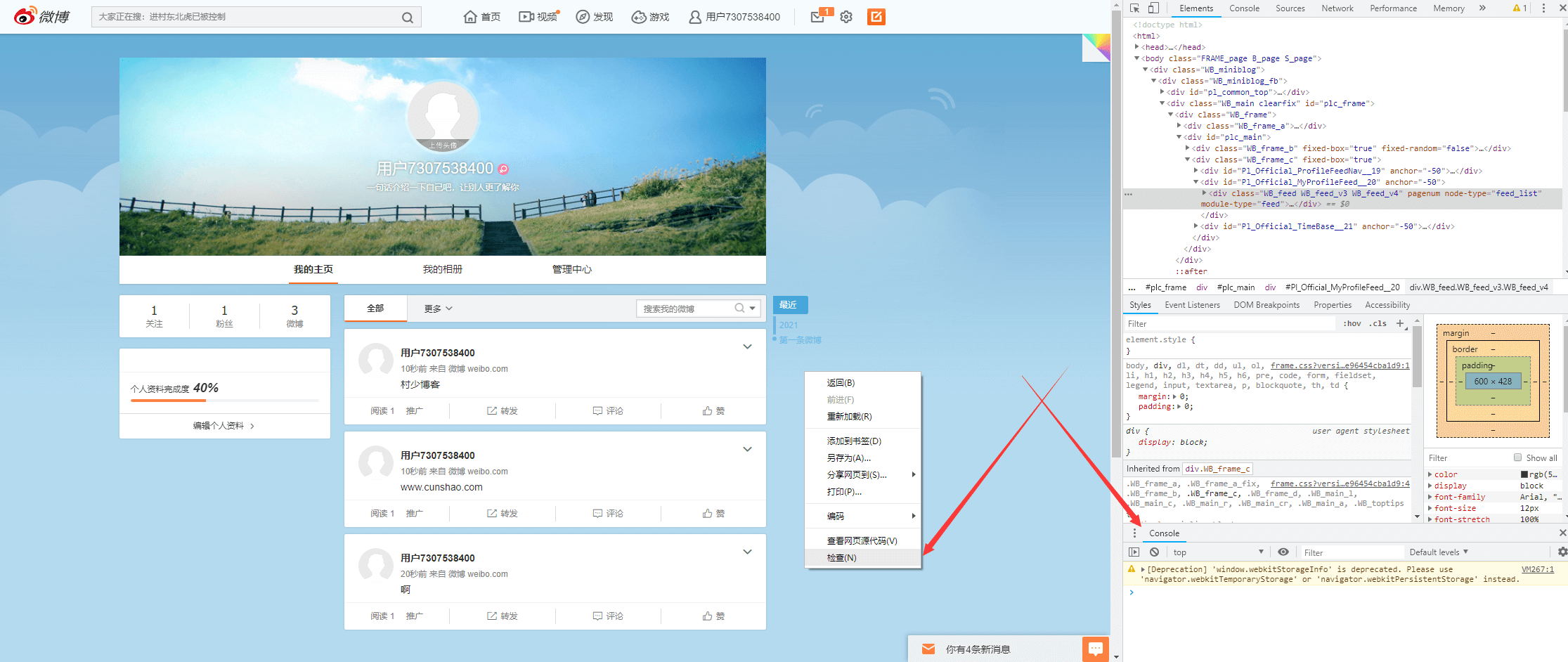Click the New Style Rule plus icon
Viewport: 1568px width, 662px height.
coord(1399,324)
